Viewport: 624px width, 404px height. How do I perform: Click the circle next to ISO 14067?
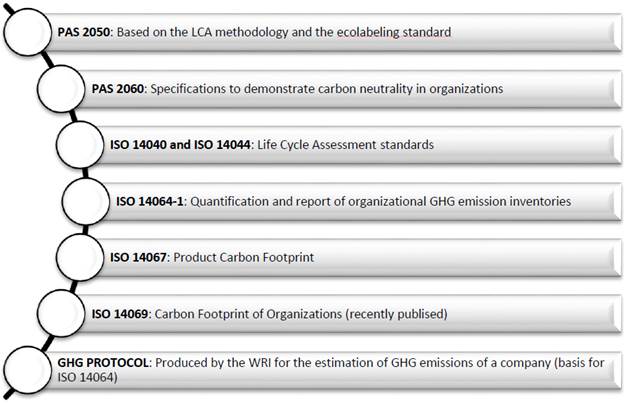coord(83,258)
